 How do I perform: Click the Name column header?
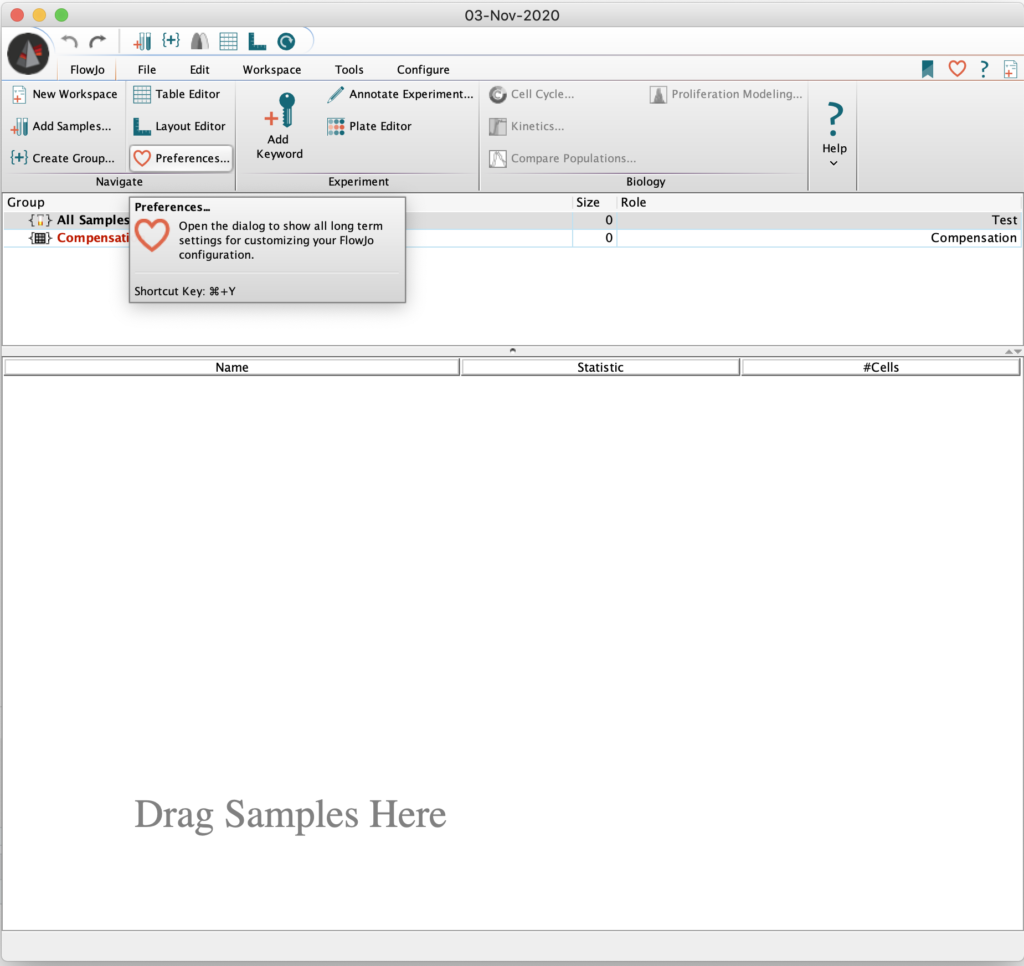[x=232, y=367]
